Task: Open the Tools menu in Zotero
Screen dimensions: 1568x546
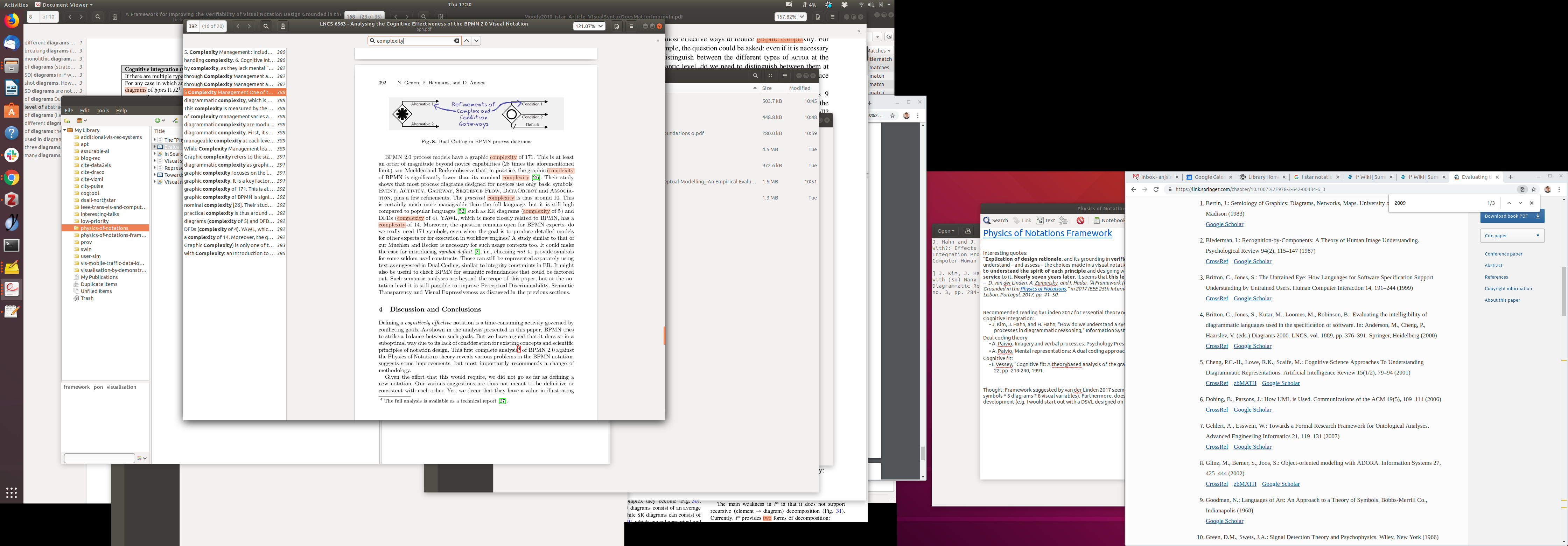Action: point(102,111)
